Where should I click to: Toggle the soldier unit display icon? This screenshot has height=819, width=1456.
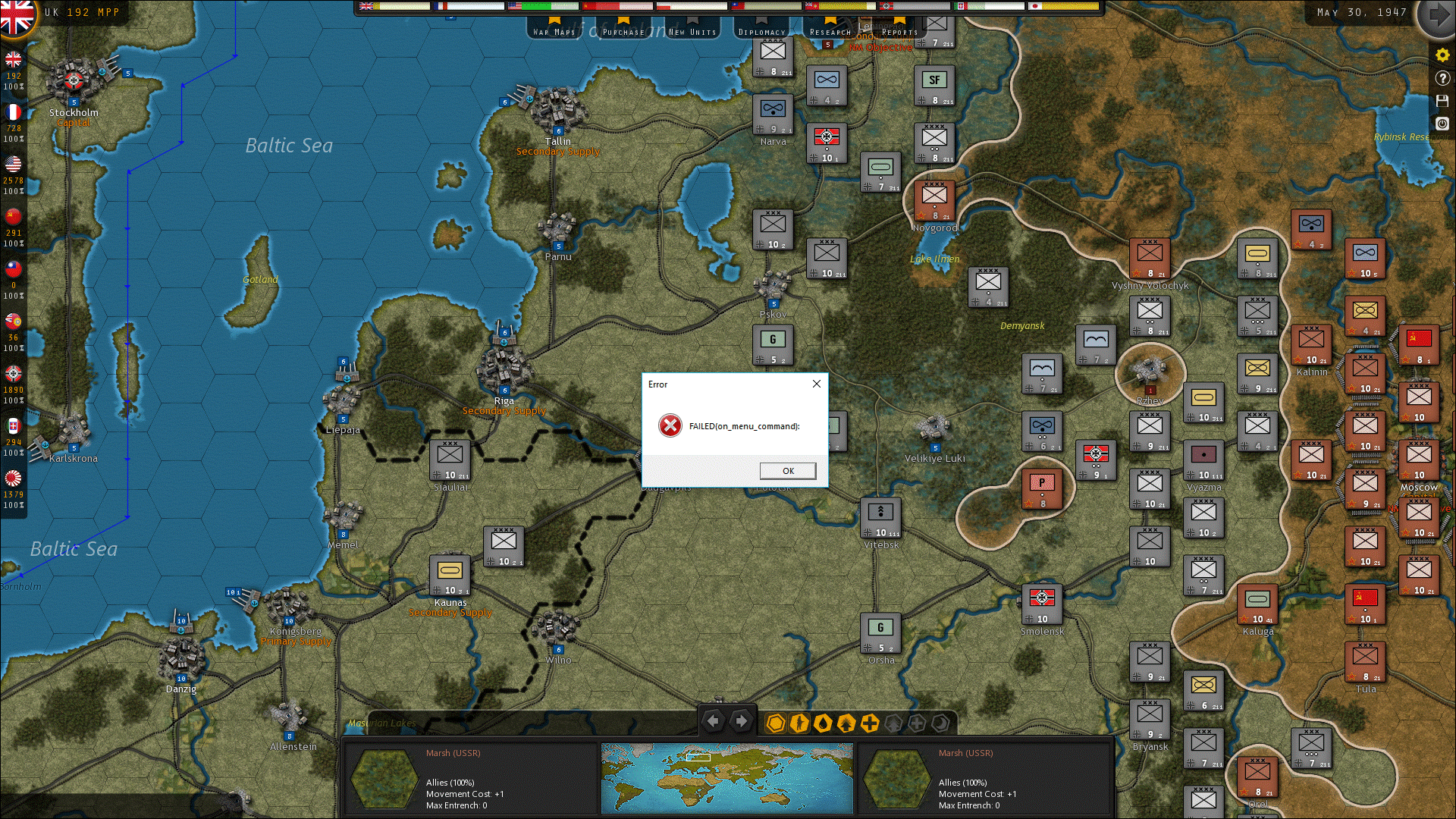click(x=799, y=723)
